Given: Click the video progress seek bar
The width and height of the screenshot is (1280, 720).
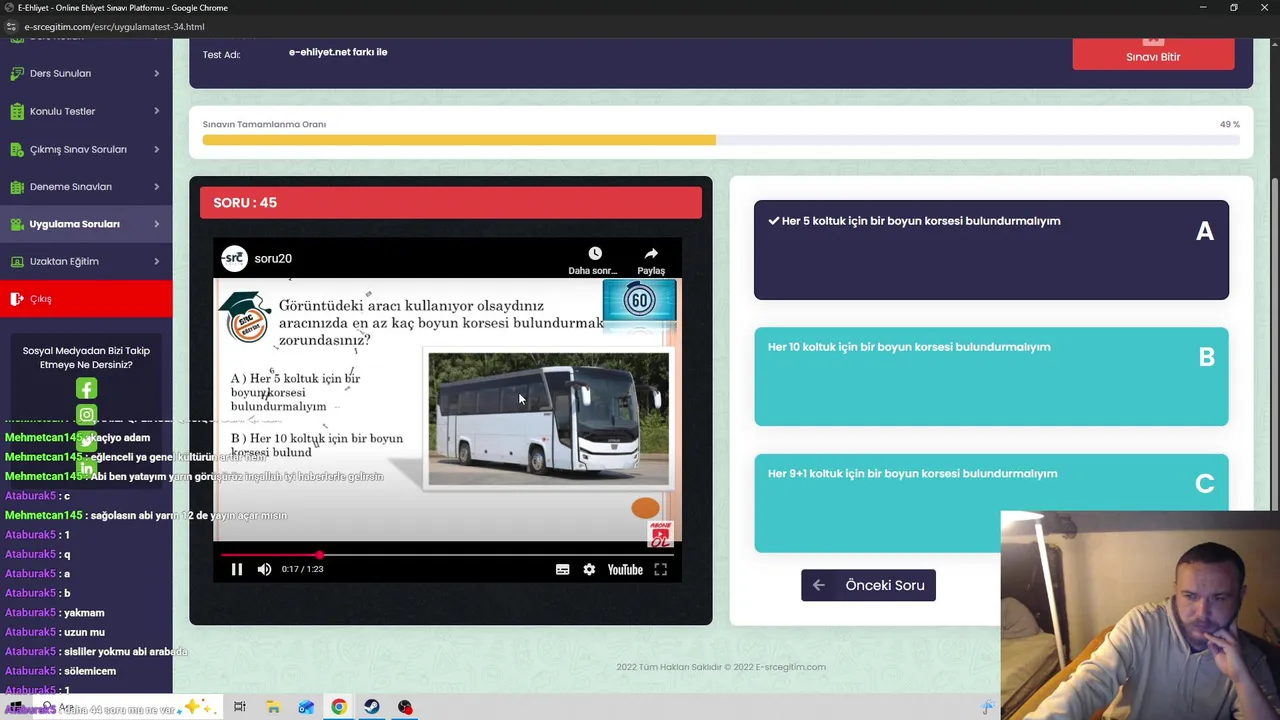Looking at the screenshot, I should tap(447, 554).
